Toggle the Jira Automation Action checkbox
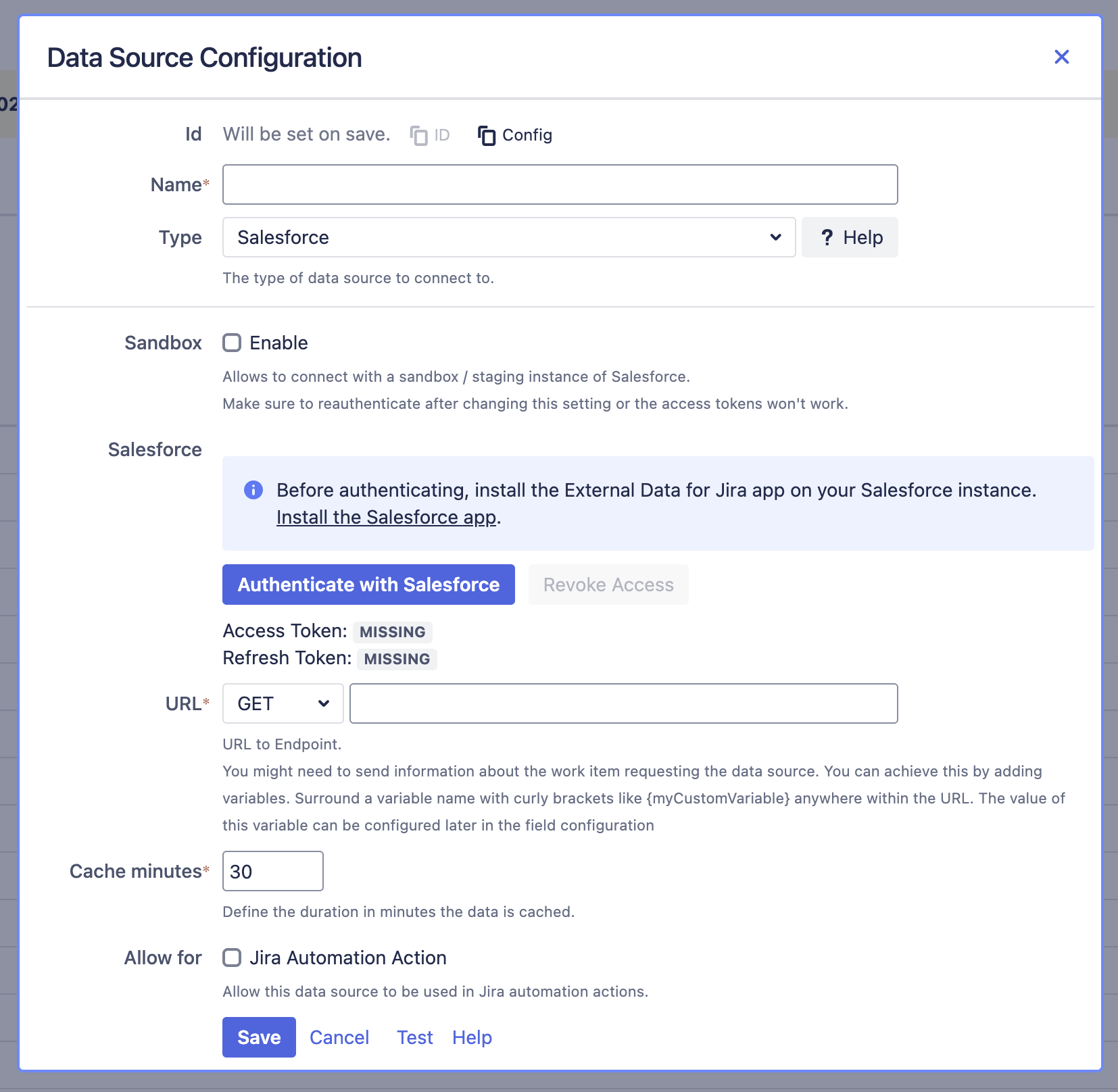 [x=232, y=958]
